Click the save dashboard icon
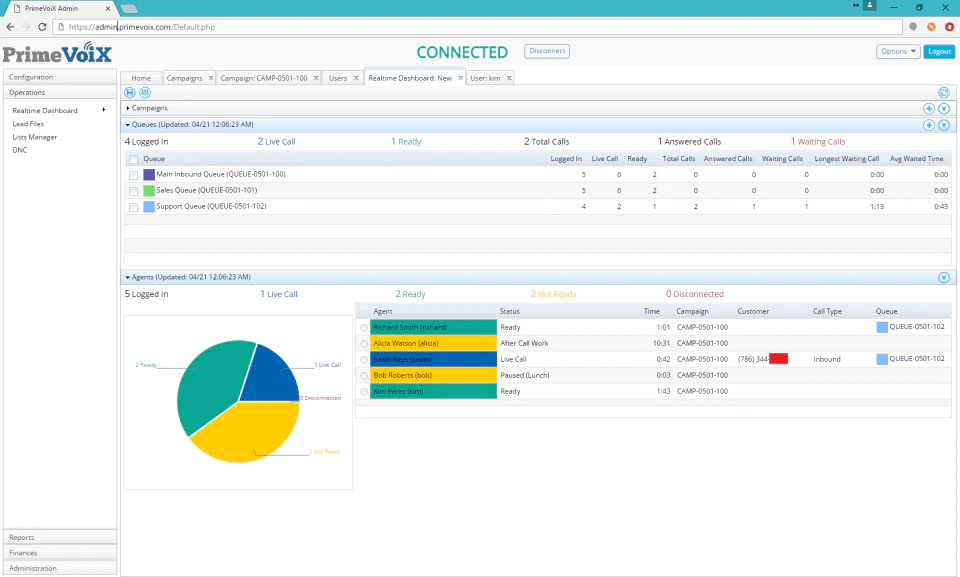Screen dimensions: 960x577 (x=130, y=92)
